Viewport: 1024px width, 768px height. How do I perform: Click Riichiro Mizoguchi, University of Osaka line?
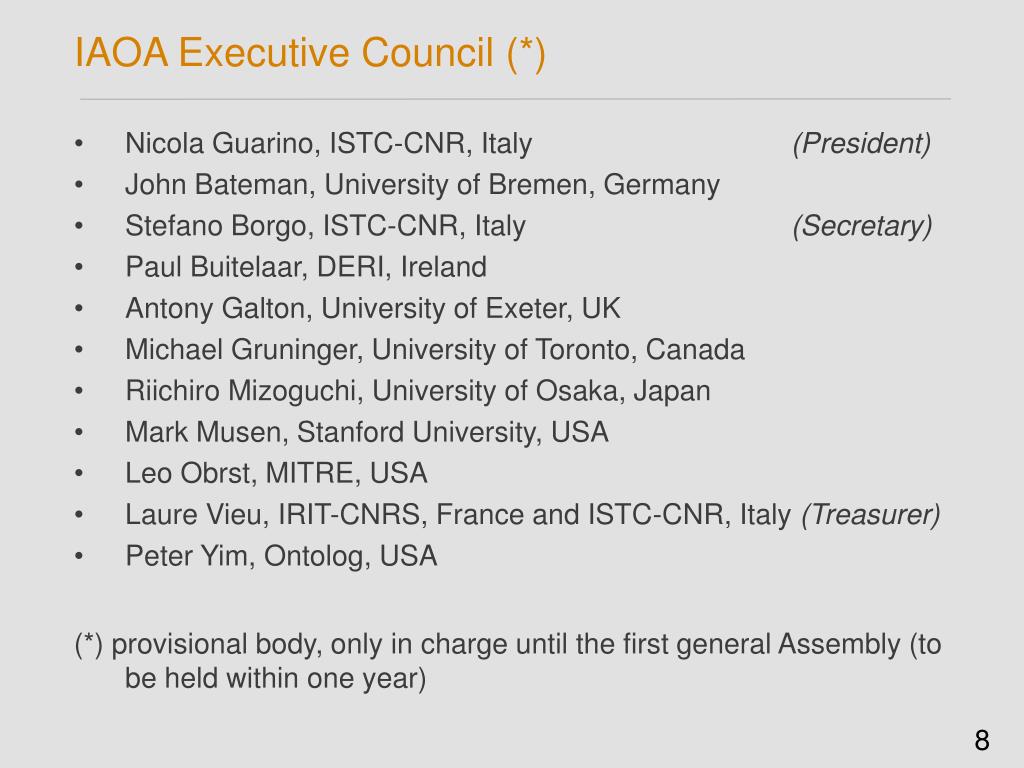tap(418, 391)
